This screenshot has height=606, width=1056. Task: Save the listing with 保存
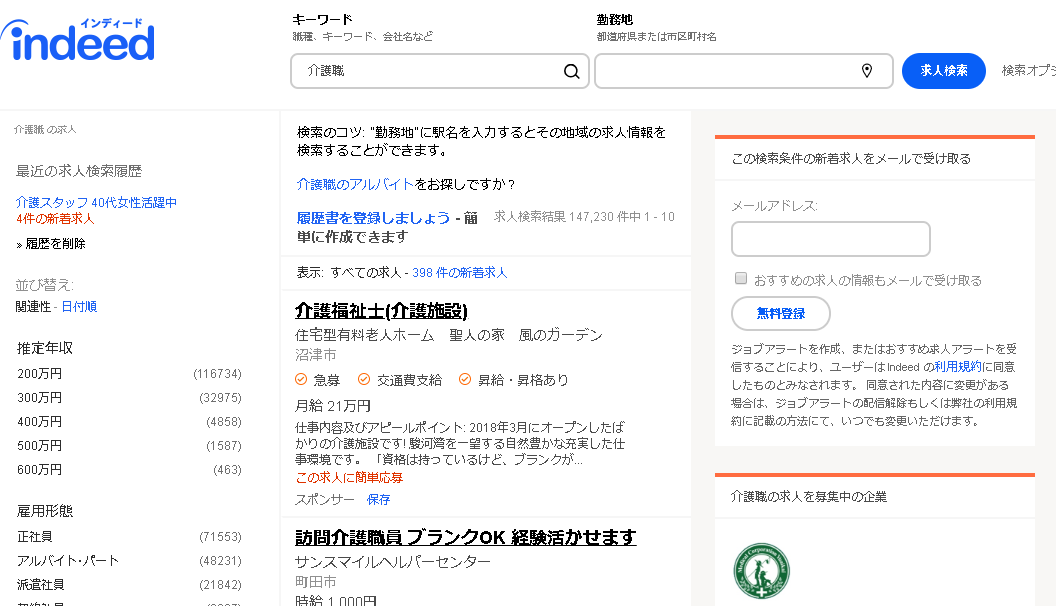pos(378,499)
